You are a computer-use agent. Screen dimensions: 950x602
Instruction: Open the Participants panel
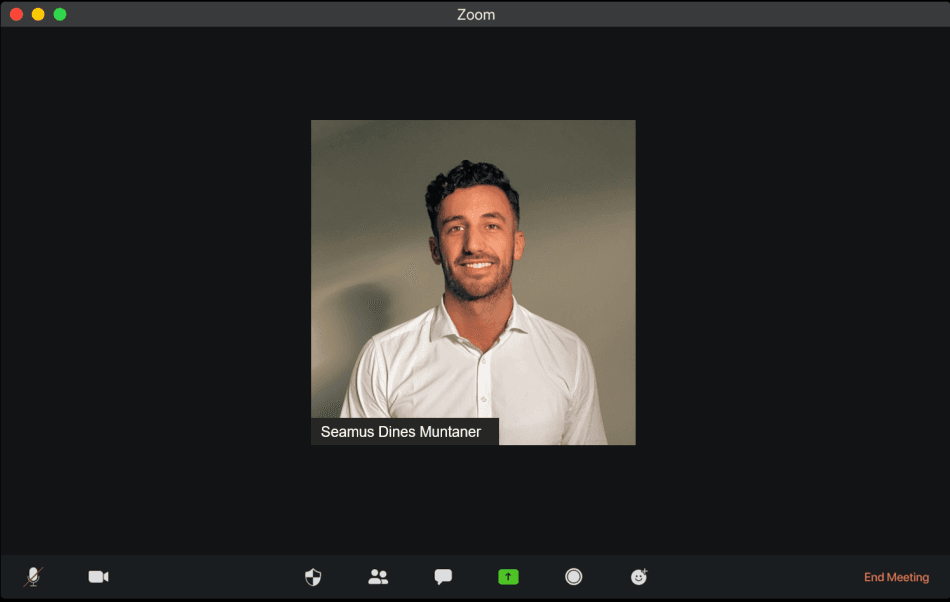[x=378, y=577]
